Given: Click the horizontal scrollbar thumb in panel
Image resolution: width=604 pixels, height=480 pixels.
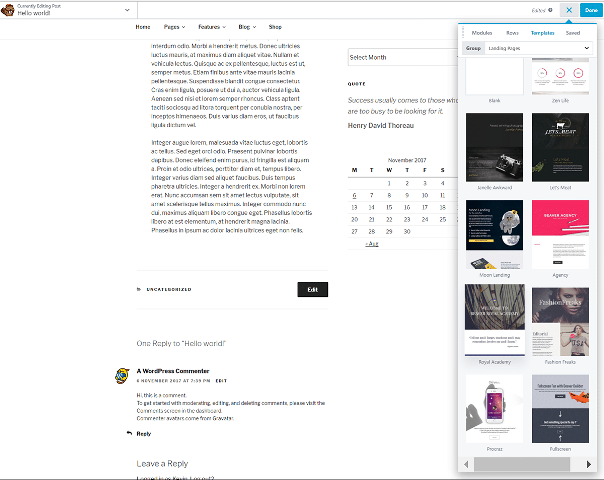Looking at the screenshot, I should coord(522,464).
